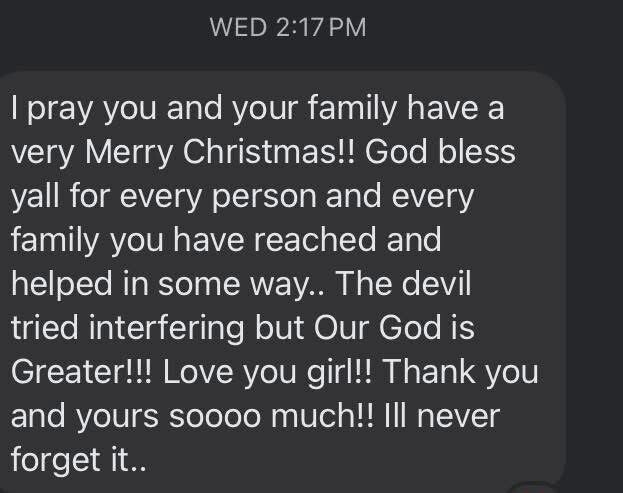Click the words "Thank you" in the message
This screenshot has height=493, width=623.
pyautogui.click(x=461, y=372)
